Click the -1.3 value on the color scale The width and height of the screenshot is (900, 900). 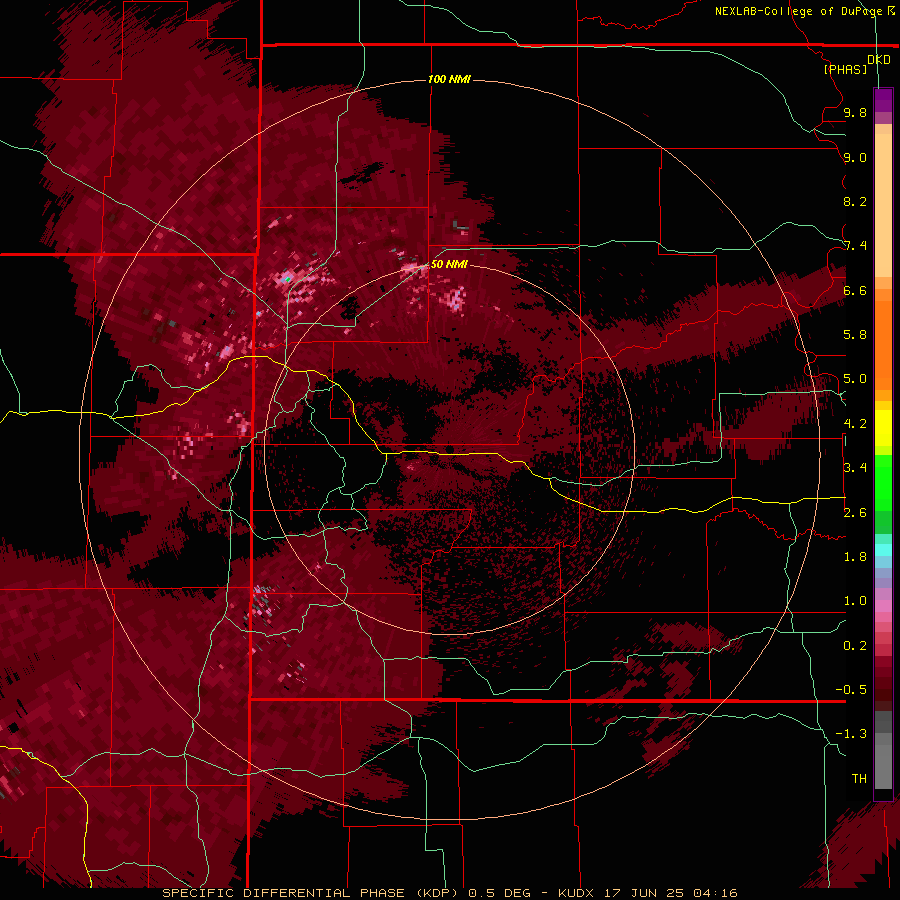point(851,734)
